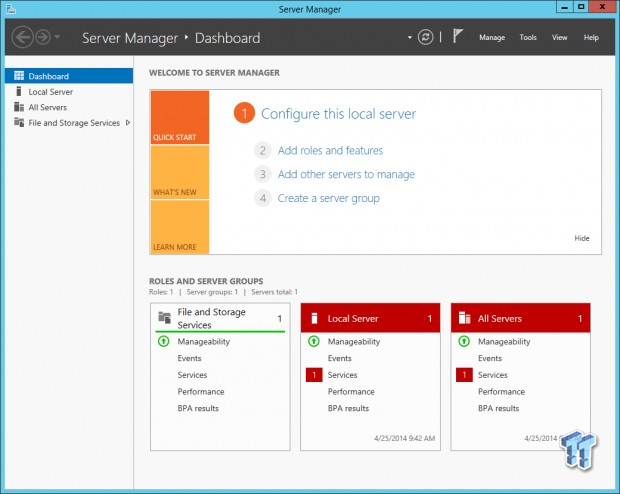This screenshot has width=620, height=494.
Task: Select Dashboard in the sidebar
Action: point(69,76)
